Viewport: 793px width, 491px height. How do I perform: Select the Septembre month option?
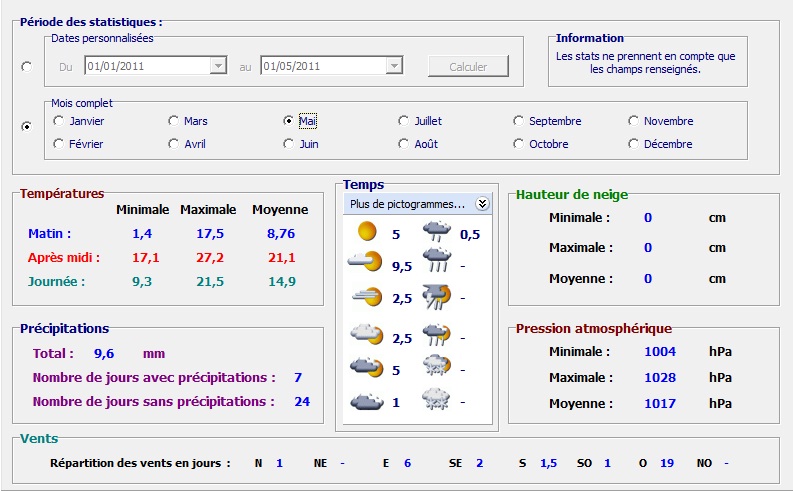pos(519,121)
